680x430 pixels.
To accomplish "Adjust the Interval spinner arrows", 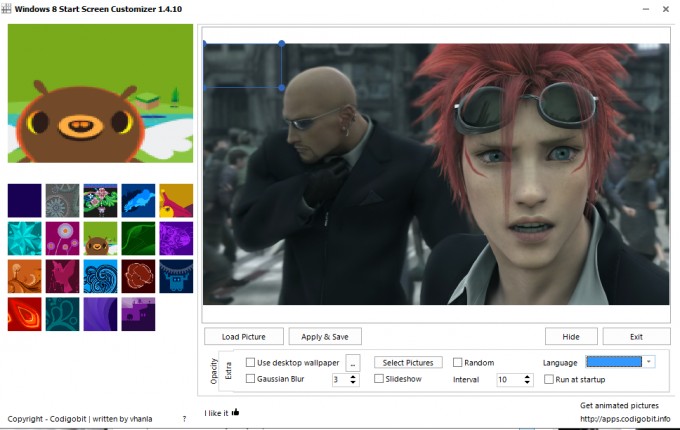I will (x=527, y=380).
